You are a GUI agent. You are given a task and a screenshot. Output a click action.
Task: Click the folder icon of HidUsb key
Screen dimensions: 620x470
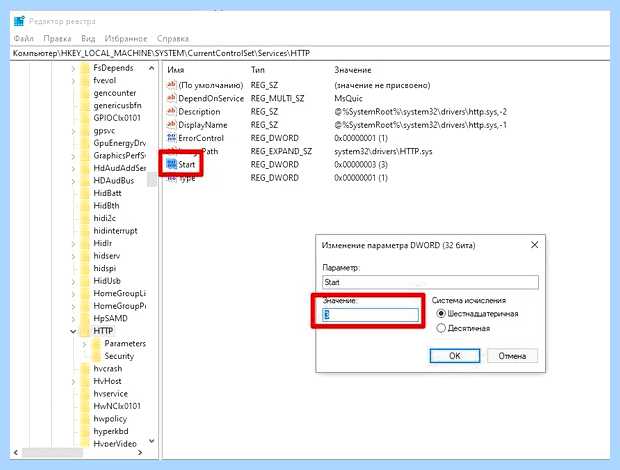(85, 281)
